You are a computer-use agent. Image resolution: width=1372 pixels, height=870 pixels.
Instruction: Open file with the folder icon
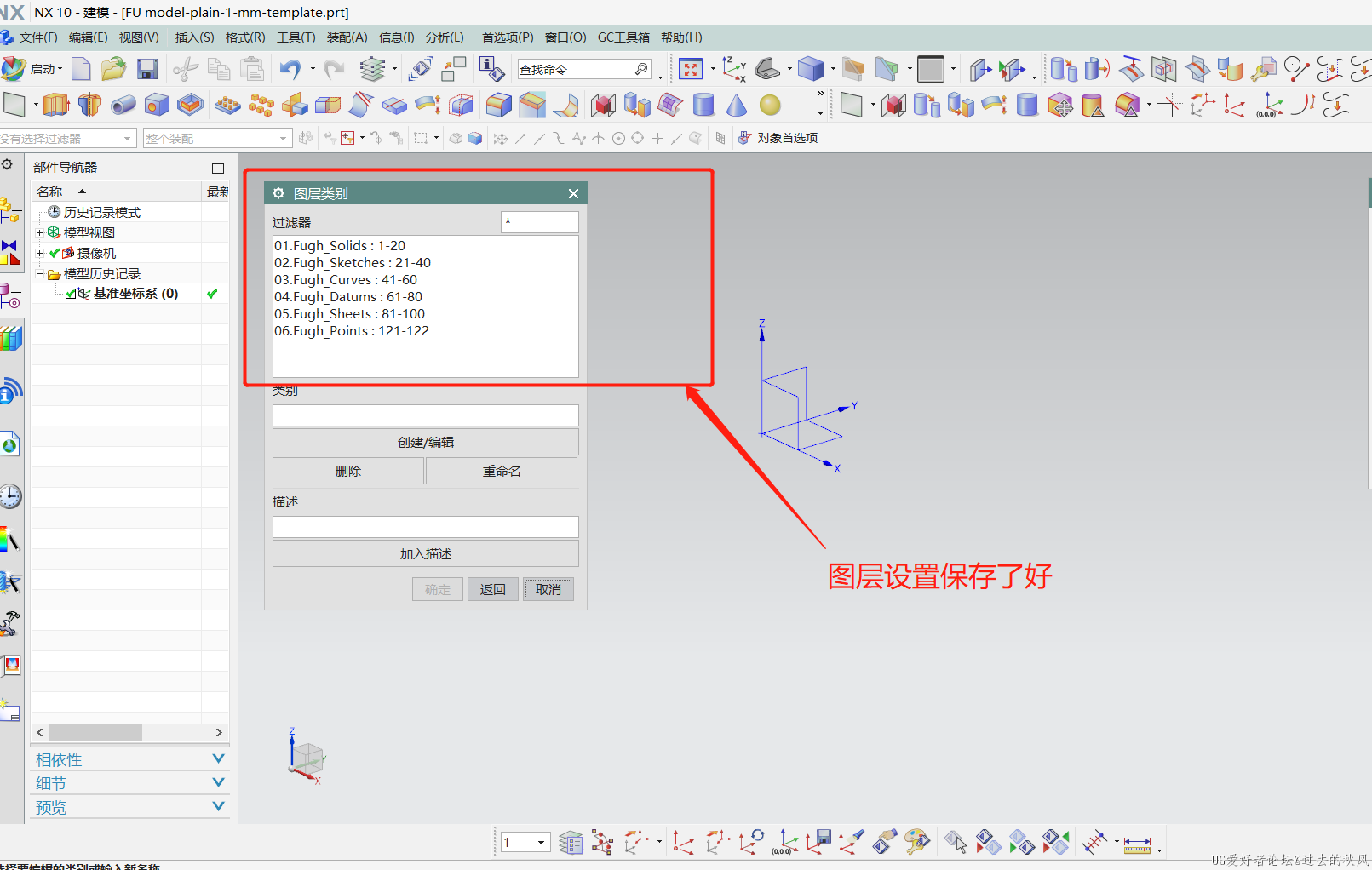coord(113,69)
